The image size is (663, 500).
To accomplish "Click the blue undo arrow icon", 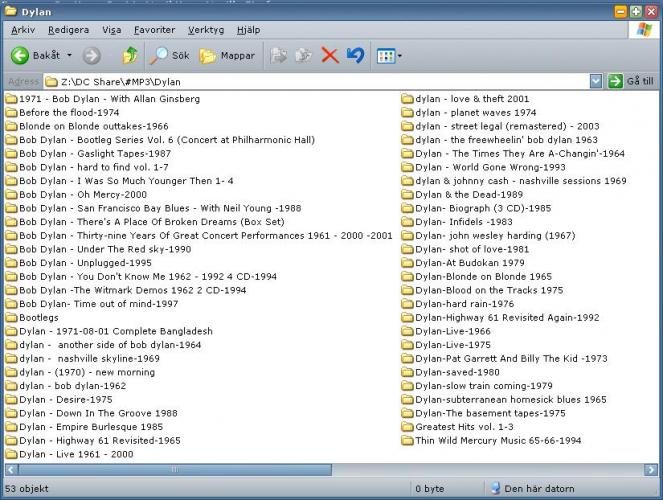I will pyautogui.click(x=355, y=56).
